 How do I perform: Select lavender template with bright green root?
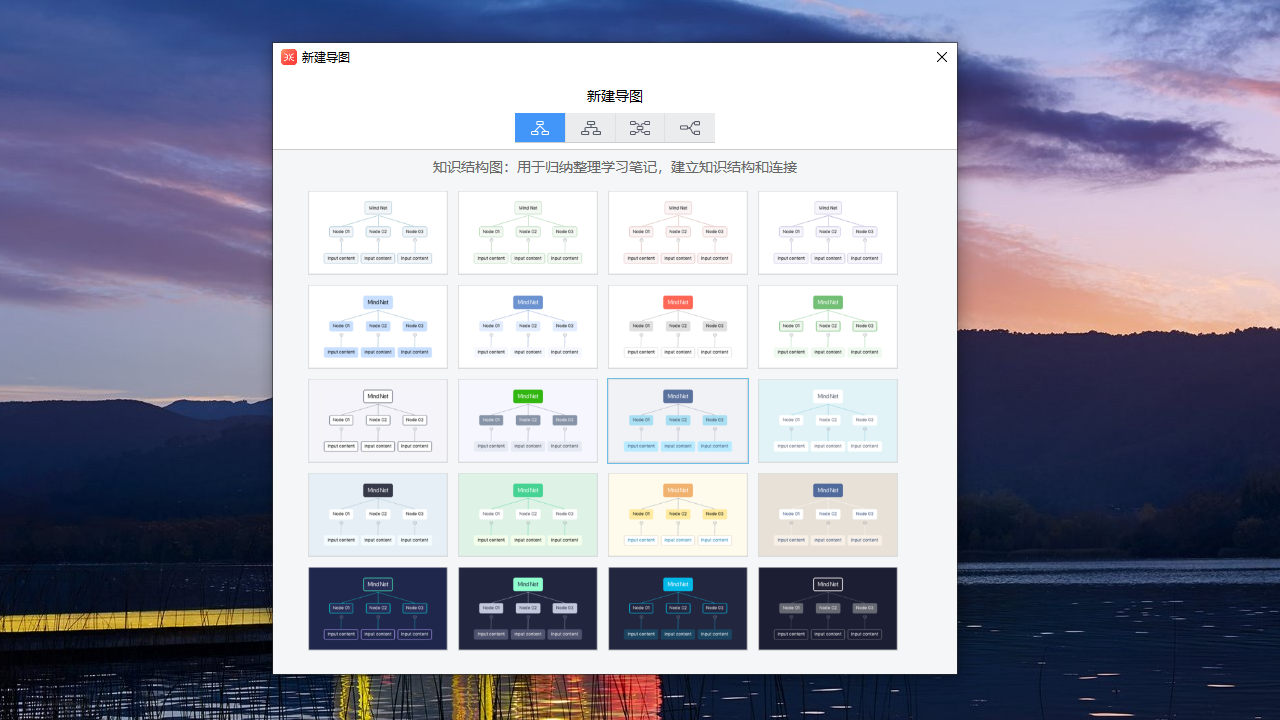(x=528, y=421)
